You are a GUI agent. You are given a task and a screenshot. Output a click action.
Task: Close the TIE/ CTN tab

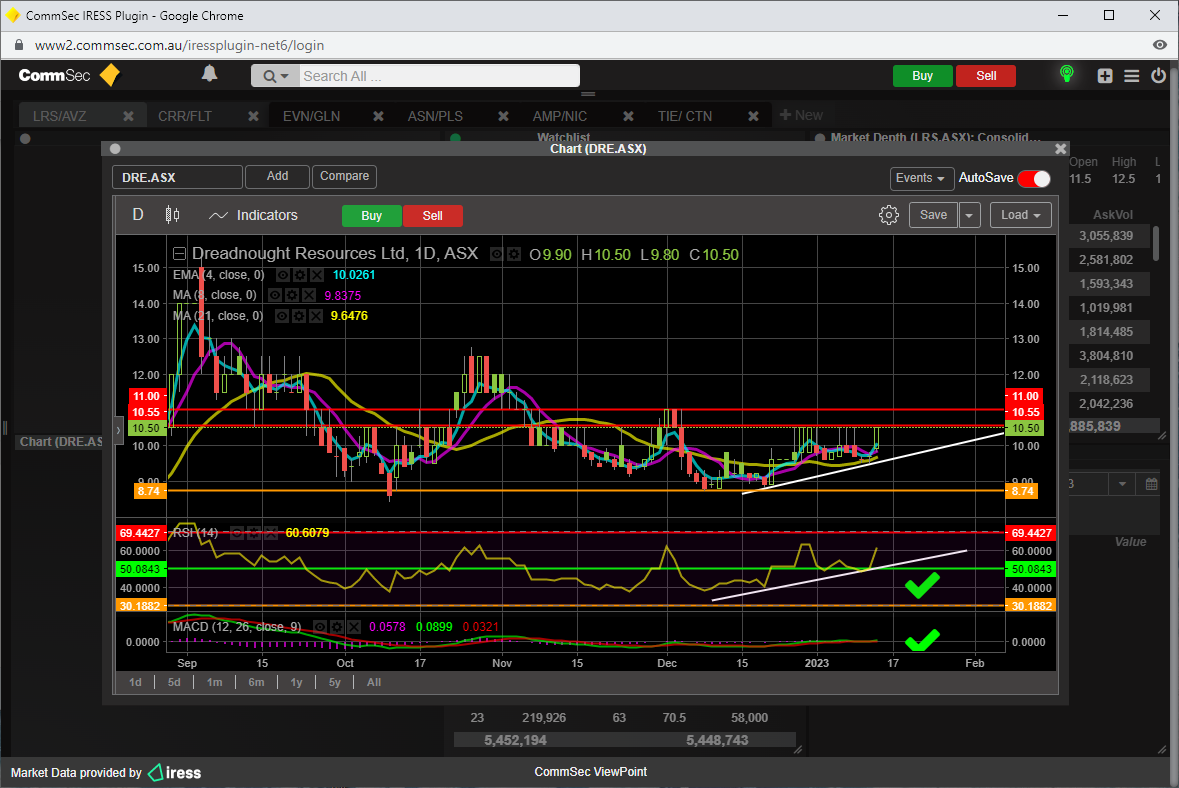tap(753, 116)
